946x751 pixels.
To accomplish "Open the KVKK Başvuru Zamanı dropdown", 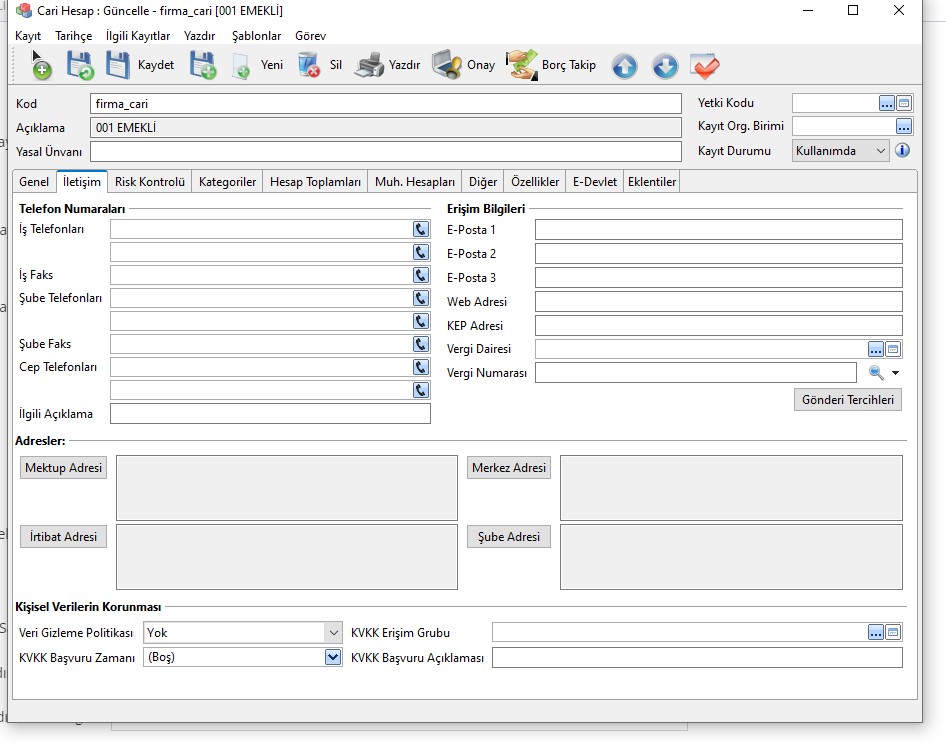I will tap(333, 658).
